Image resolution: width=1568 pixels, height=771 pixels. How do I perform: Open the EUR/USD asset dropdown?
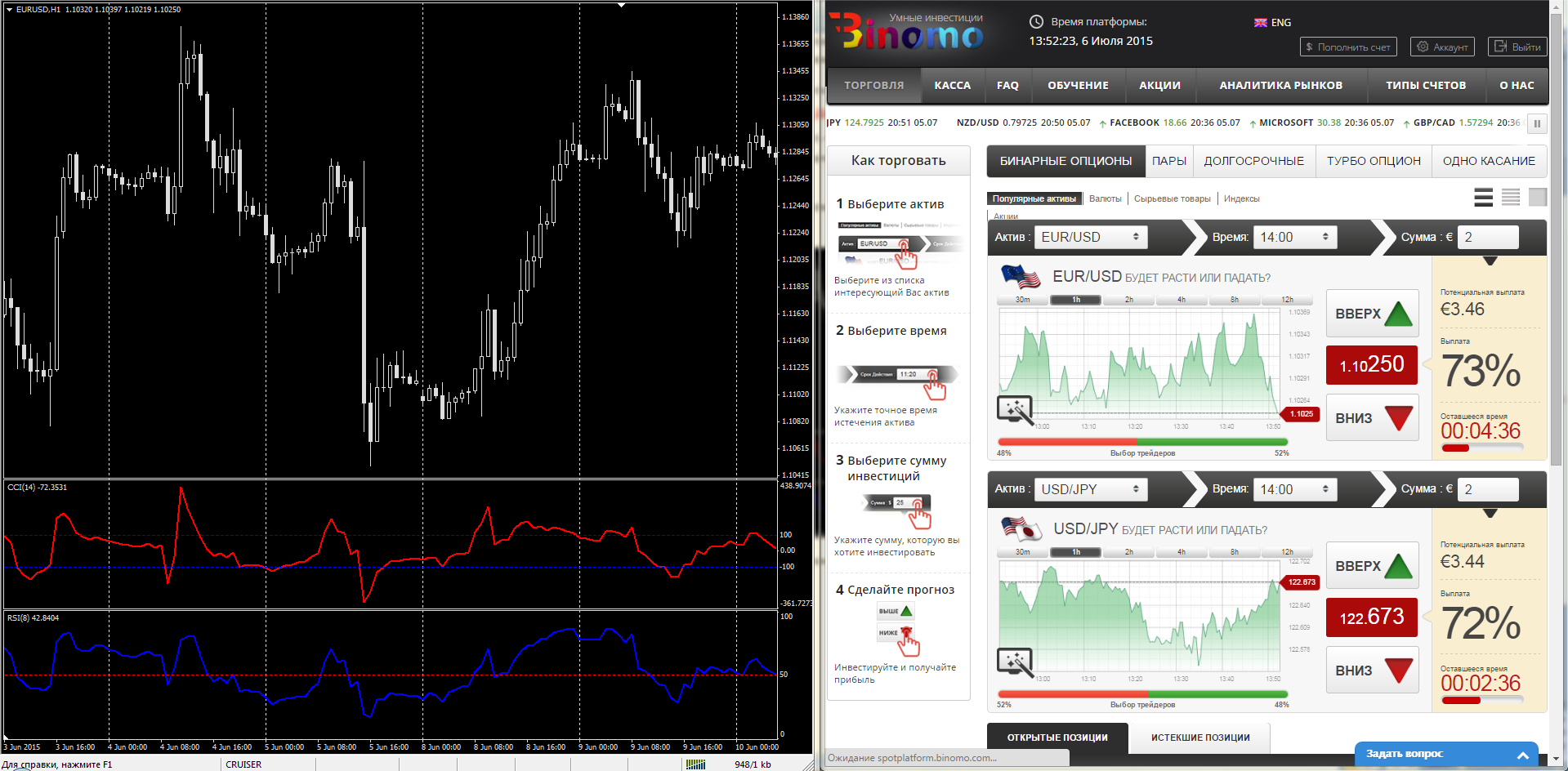coord(1090,237)
